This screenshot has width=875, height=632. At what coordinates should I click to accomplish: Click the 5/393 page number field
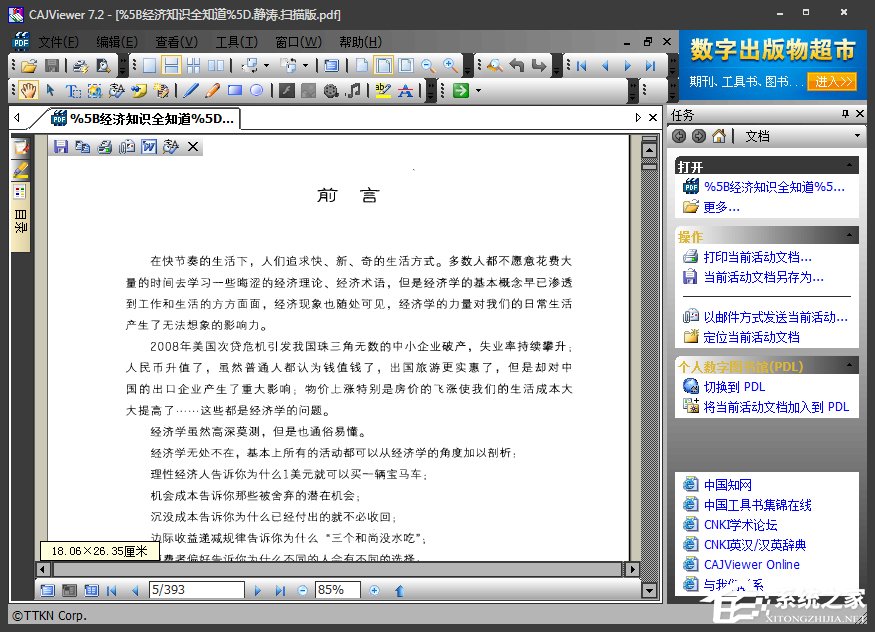(196, 590)
